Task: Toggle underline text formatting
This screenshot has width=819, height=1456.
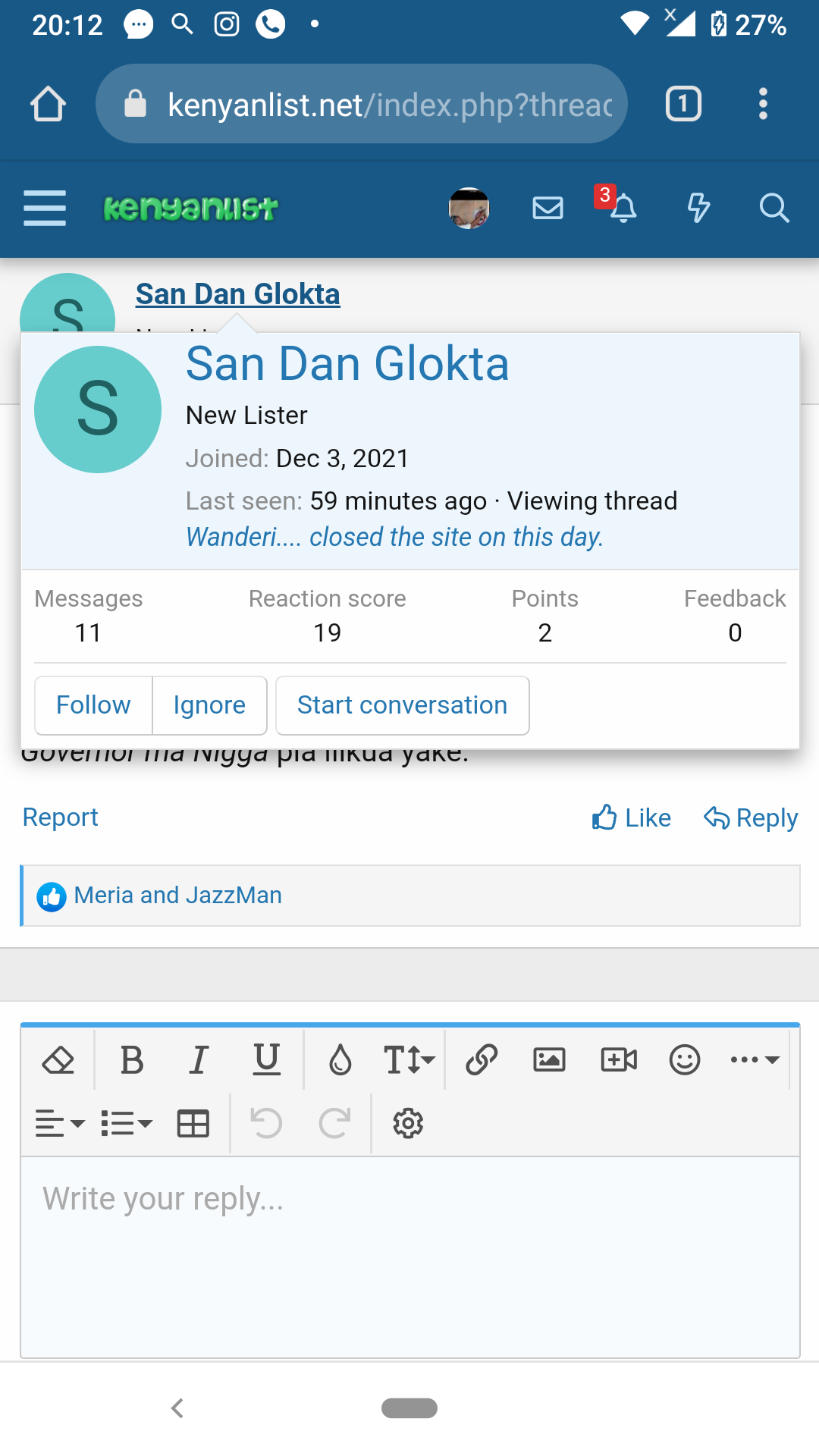Action: coord(266,1059)
